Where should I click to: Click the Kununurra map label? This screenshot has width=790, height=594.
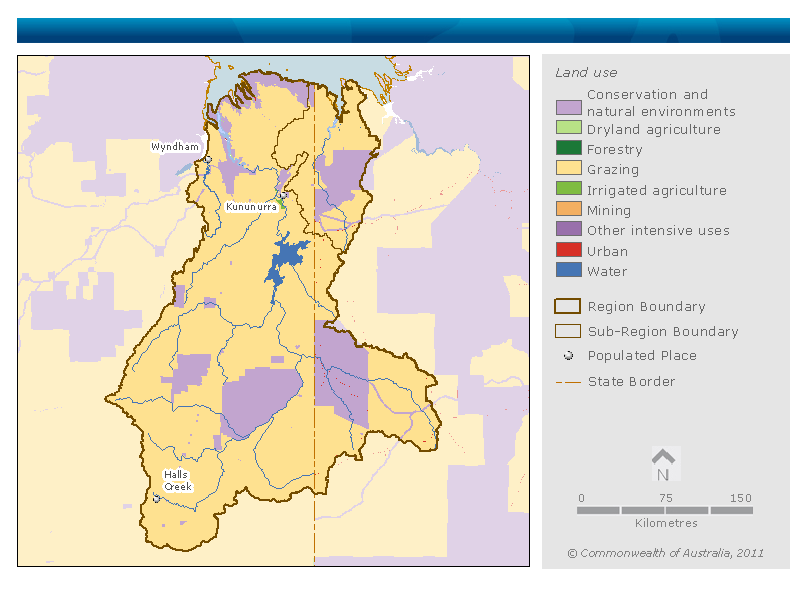click(x=251, y=207)
